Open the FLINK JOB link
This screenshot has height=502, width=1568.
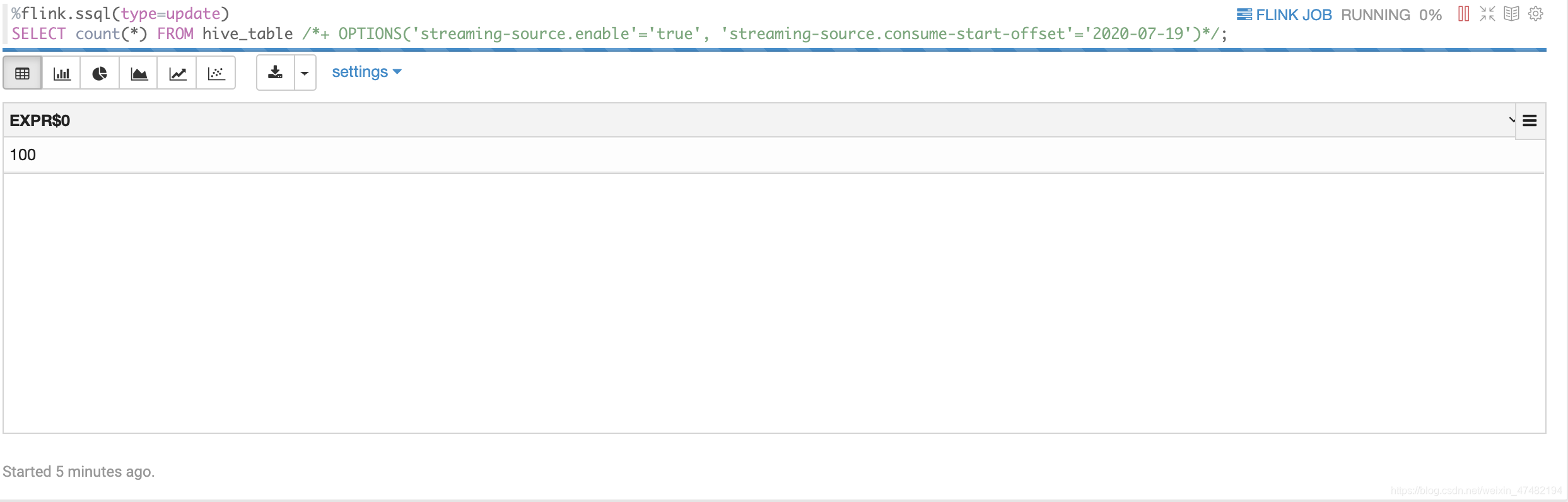point(1284,15)
